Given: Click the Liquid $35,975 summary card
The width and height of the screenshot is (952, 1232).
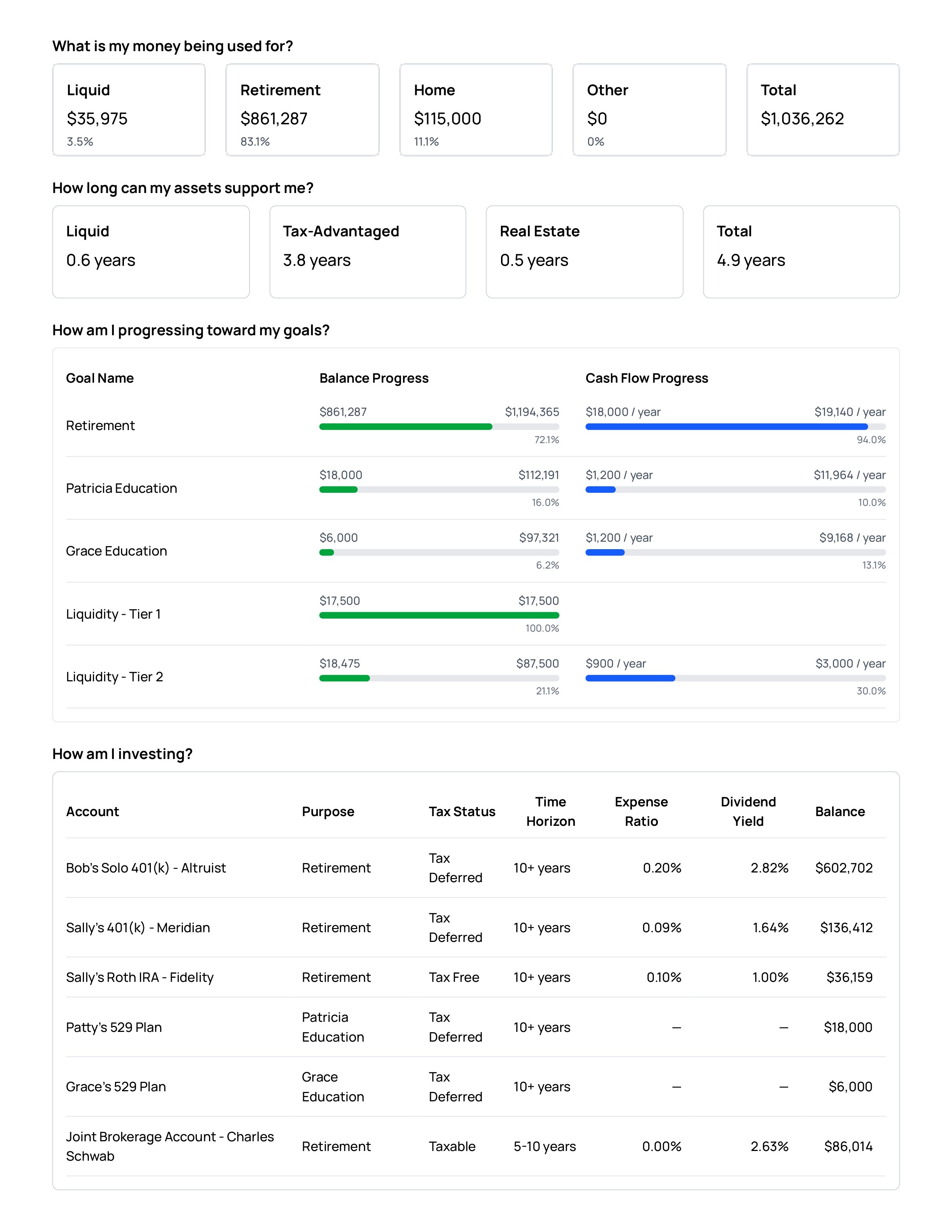Looking at the screenshot, I should (x=128, y=110).
